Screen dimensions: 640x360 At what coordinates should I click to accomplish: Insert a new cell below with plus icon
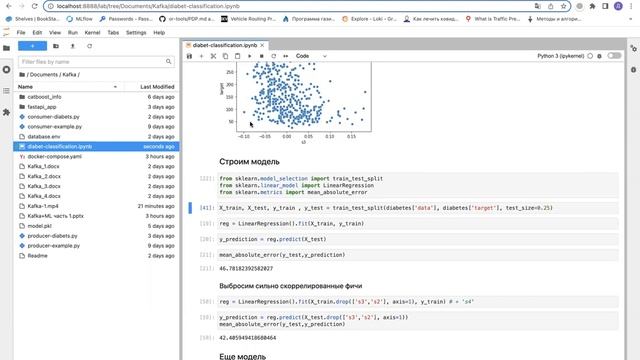click(x=201, y=56)
